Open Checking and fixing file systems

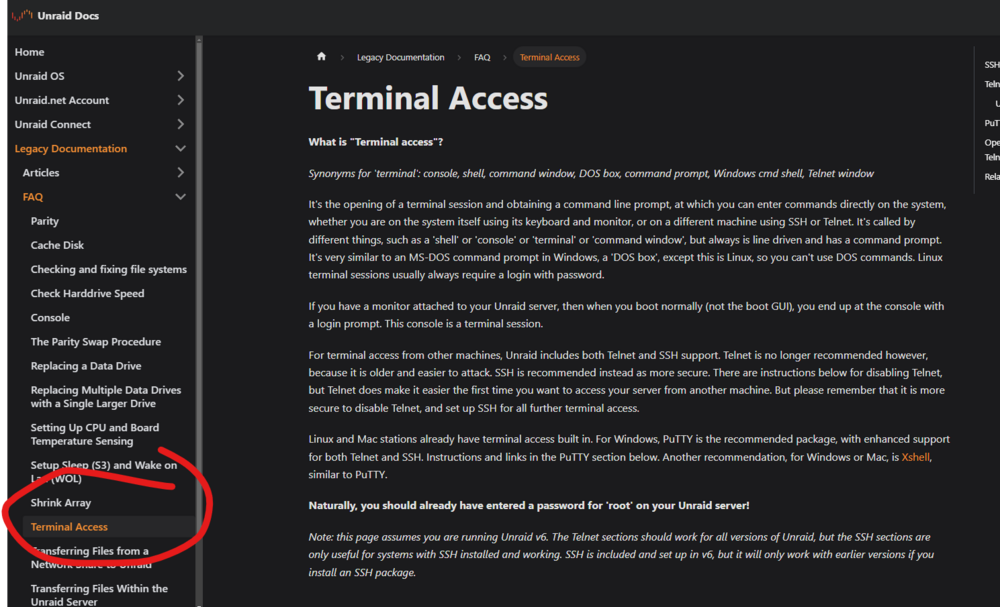point(108,270)
